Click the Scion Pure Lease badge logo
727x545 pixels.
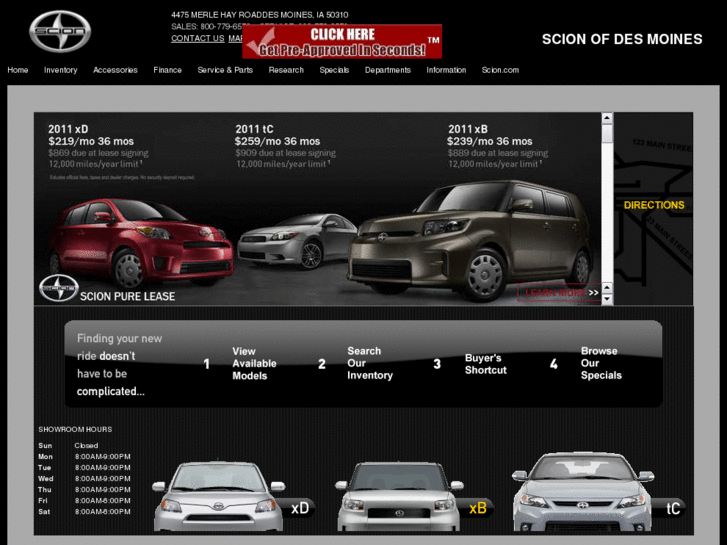[58, 289]
